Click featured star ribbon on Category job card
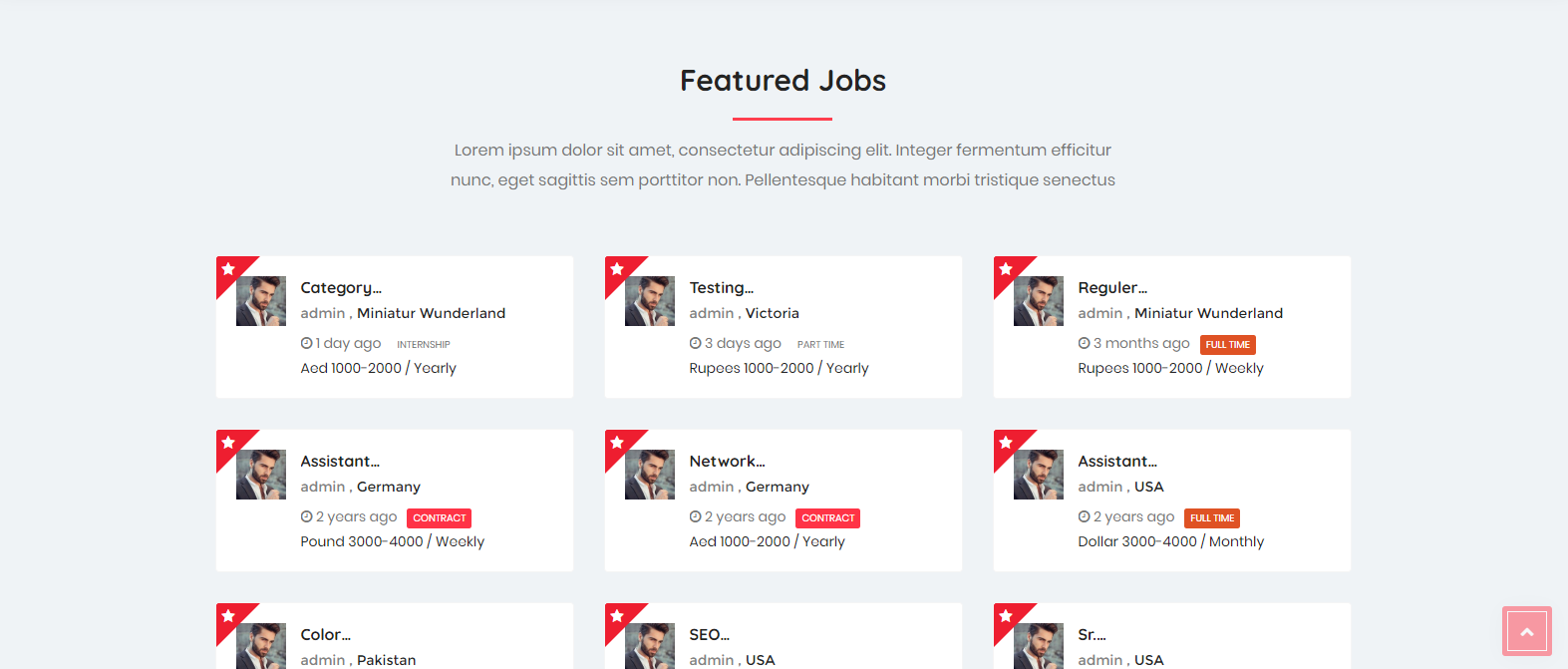Viewport: 1568px width, 669px height. [230, 270]
